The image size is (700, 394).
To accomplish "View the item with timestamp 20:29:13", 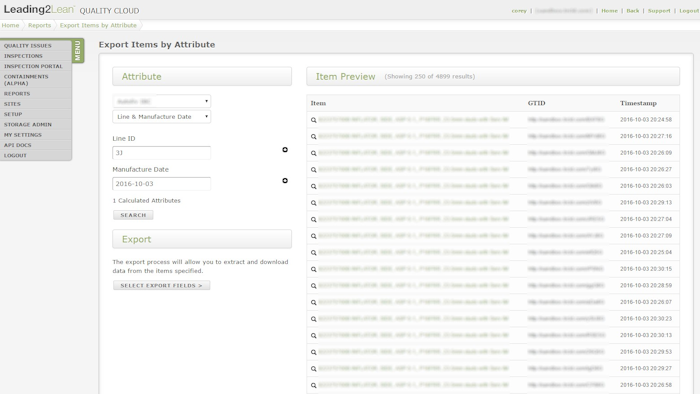I will [x=313, y=203].
